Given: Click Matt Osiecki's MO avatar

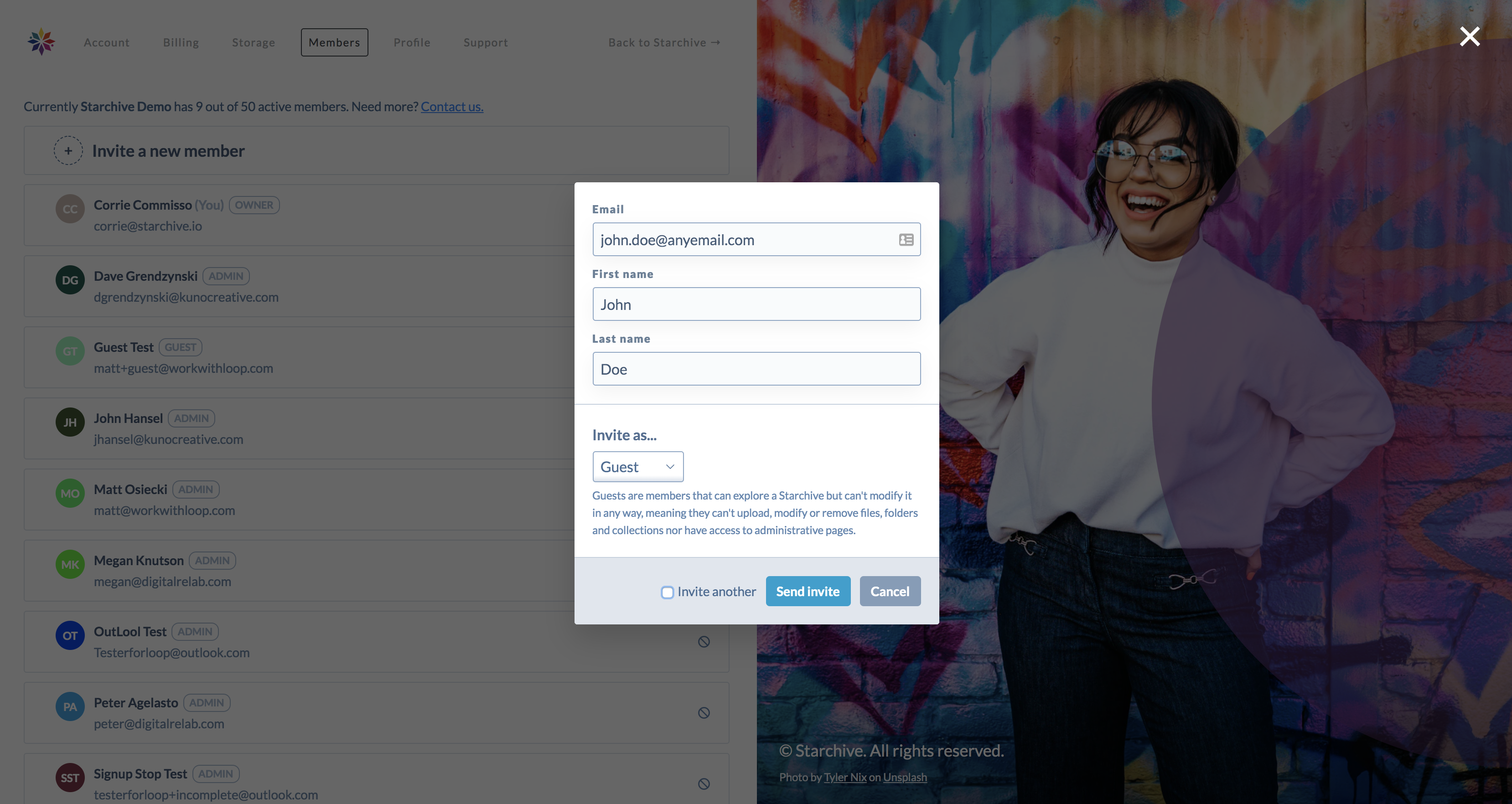Looking at the screenshot, I should coord(70,493).
